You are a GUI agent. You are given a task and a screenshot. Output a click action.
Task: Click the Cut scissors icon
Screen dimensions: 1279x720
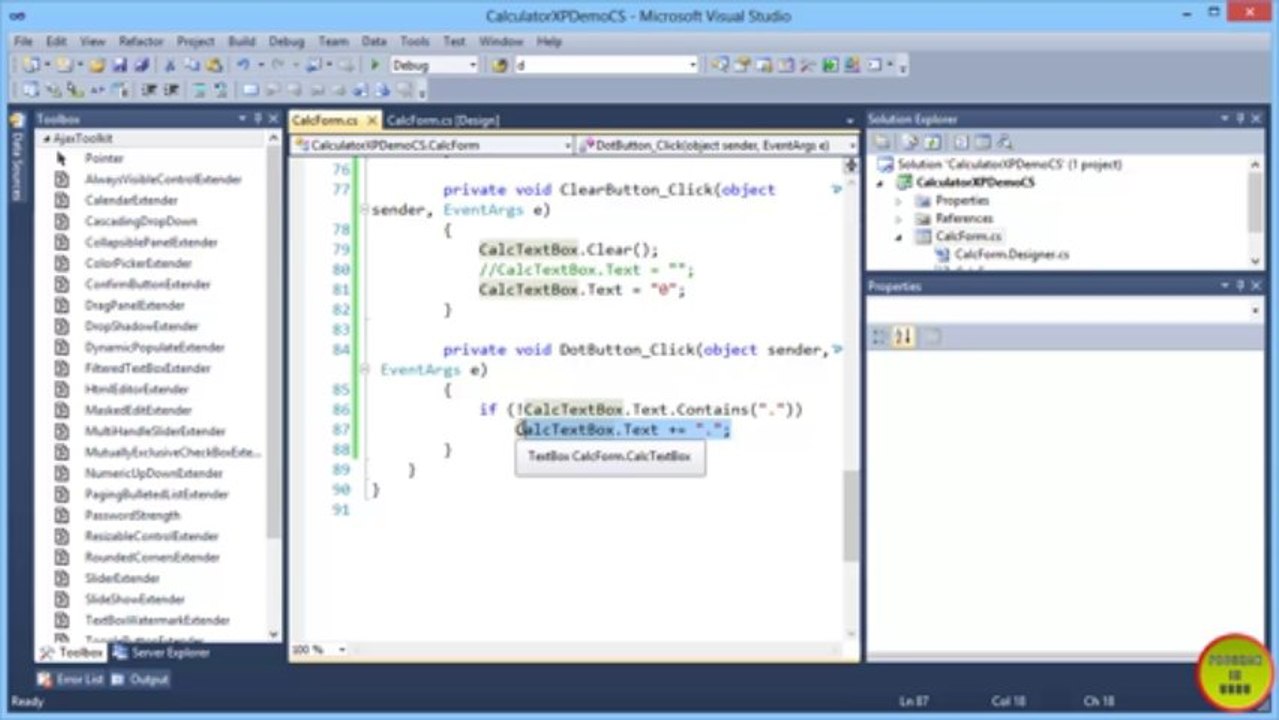tap(170, 65)
